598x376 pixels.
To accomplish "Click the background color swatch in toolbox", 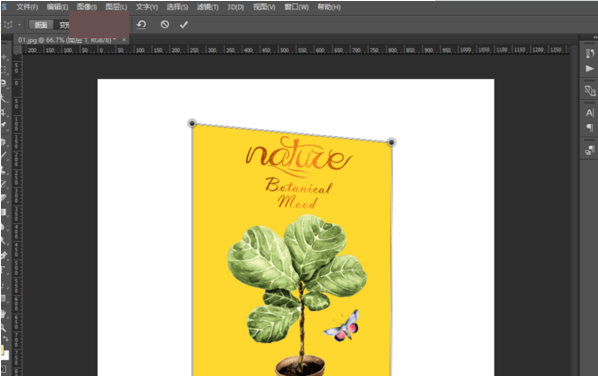I will click(5, 355).
